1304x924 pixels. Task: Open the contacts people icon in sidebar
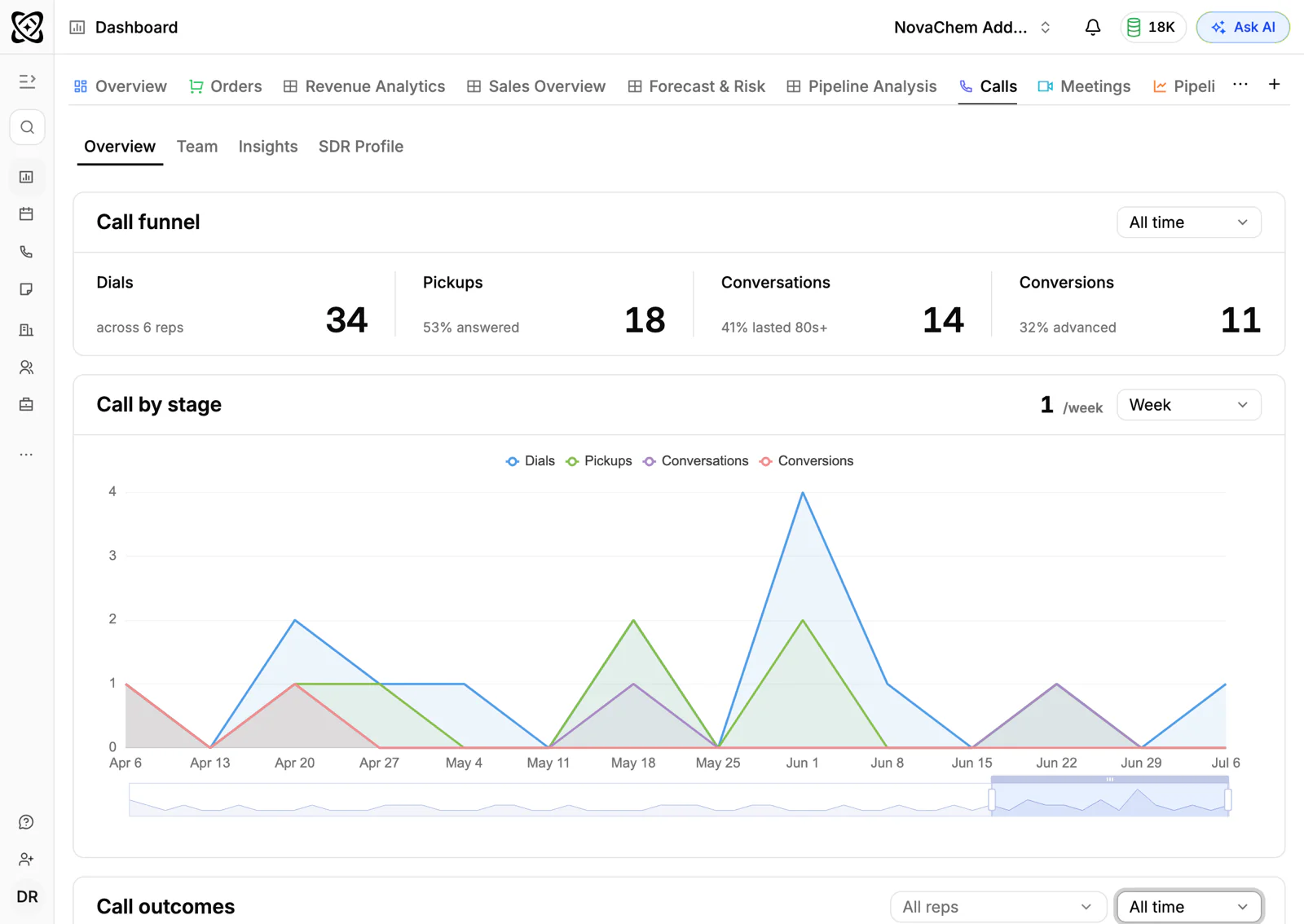click(27, 367)
